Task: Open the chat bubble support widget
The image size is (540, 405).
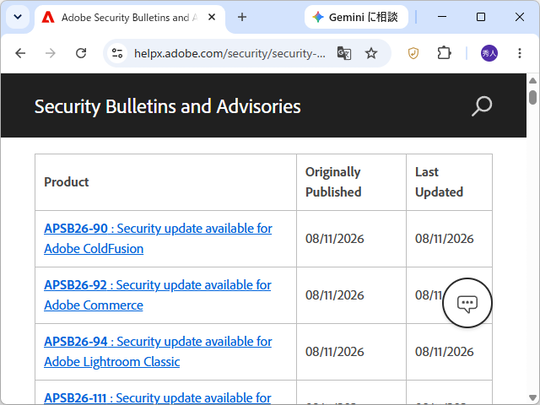Action: [467, 303]
